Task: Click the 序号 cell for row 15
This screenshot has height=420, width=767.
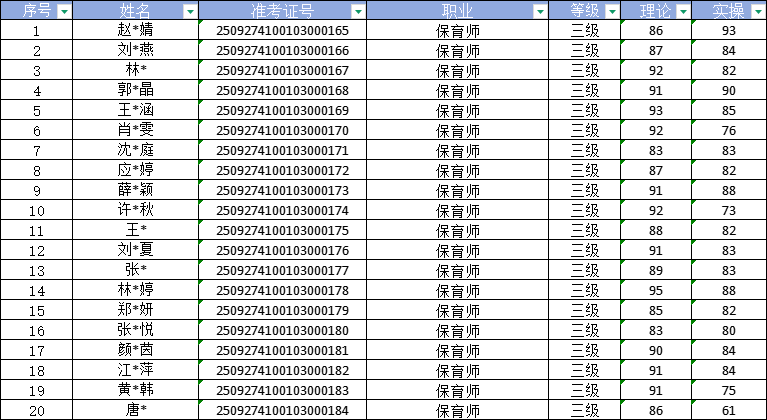Action: pyautogui.click(x=37, y=310)
